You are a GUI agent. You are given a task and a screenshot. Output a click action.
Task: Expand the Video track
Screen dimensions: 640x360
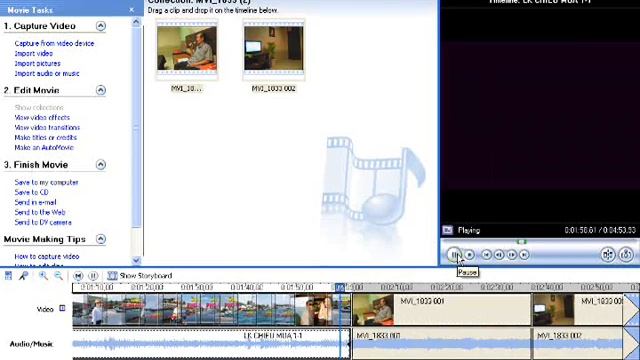click(x=62, y=308)
